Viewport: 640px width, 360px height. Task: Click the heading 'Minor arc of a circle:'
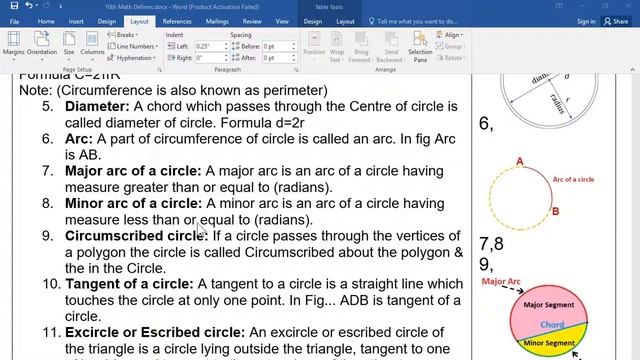pyautogui.click(x=133, y=203)
